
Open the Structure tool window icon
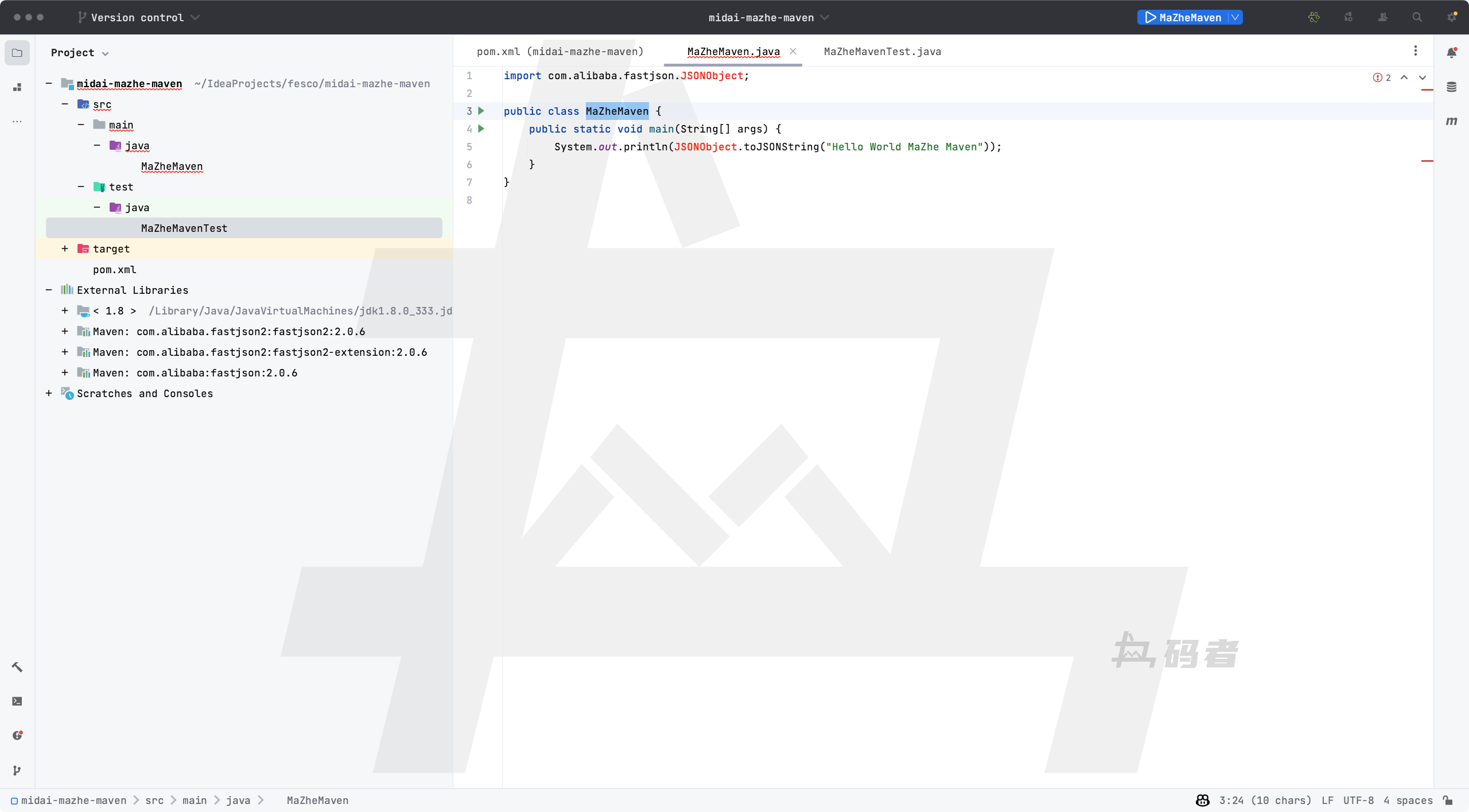(x=17, y=87)
